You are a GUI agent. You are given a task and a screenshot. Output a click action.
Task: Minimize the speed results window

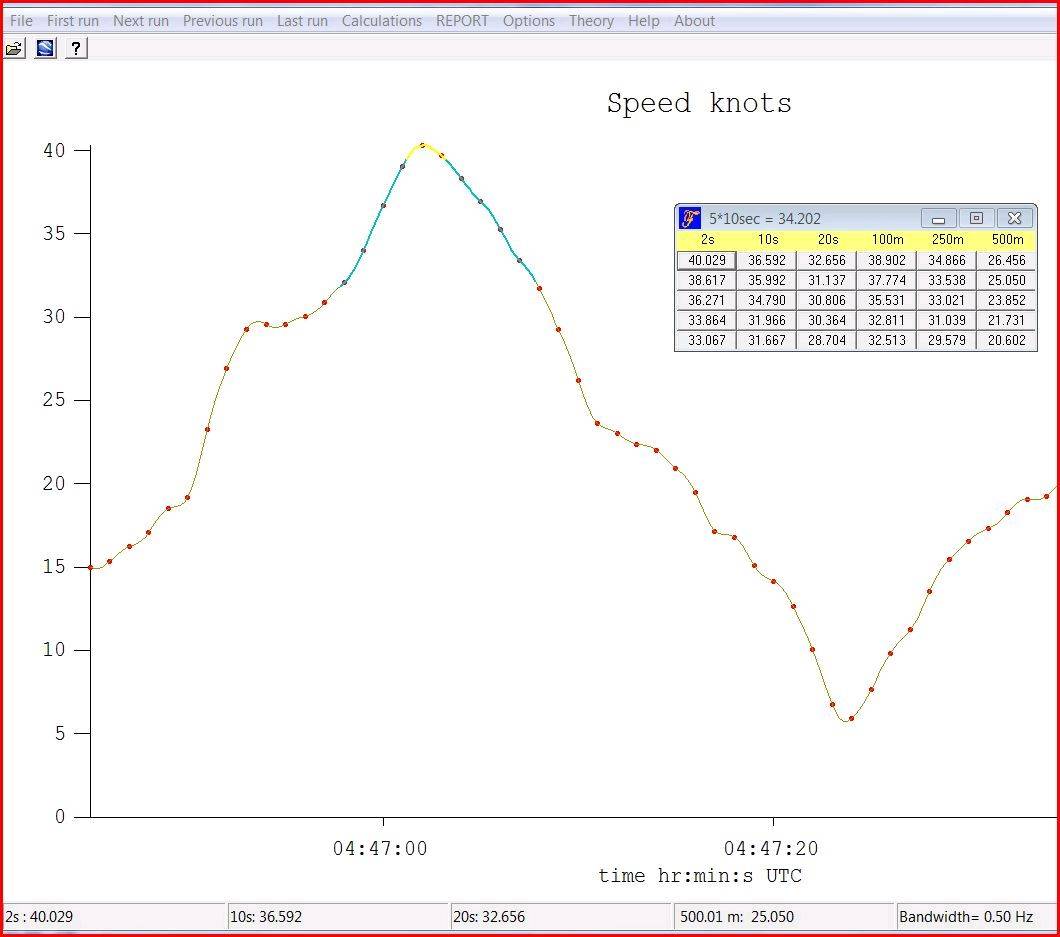938,218
